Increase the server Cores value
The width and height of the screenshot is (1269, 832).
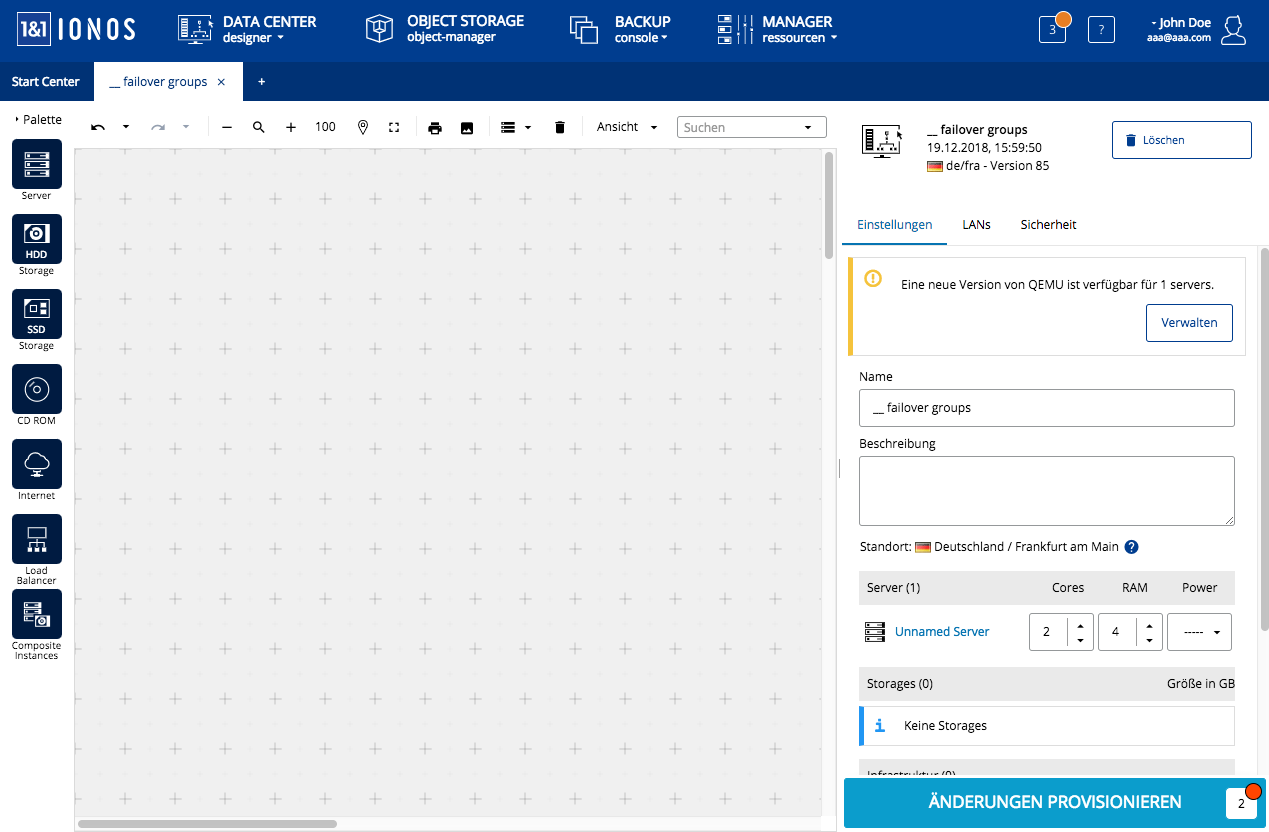(x=1080, y=625)
